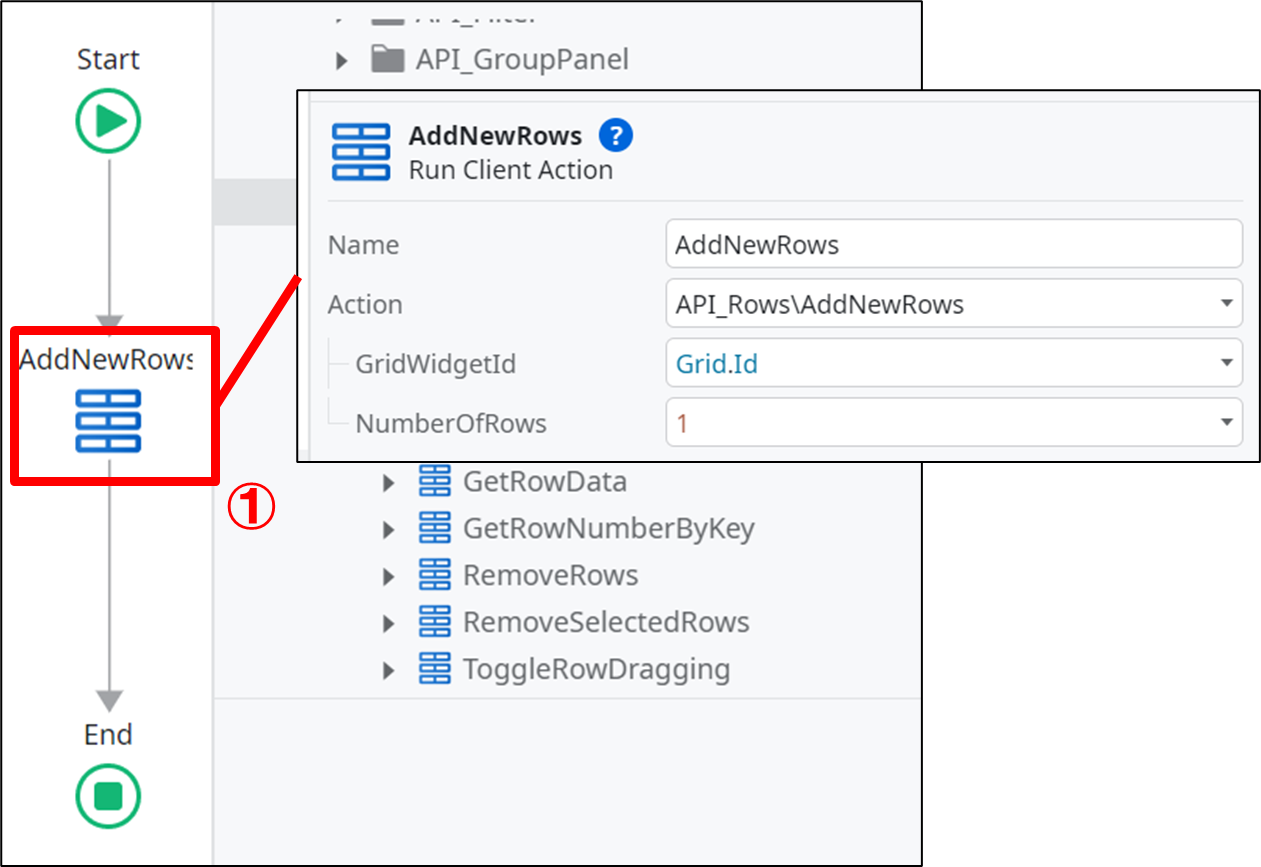Click the RemoveRows action icon
The width and height of the screenshot is (1261, 867).
coord(435,575)
